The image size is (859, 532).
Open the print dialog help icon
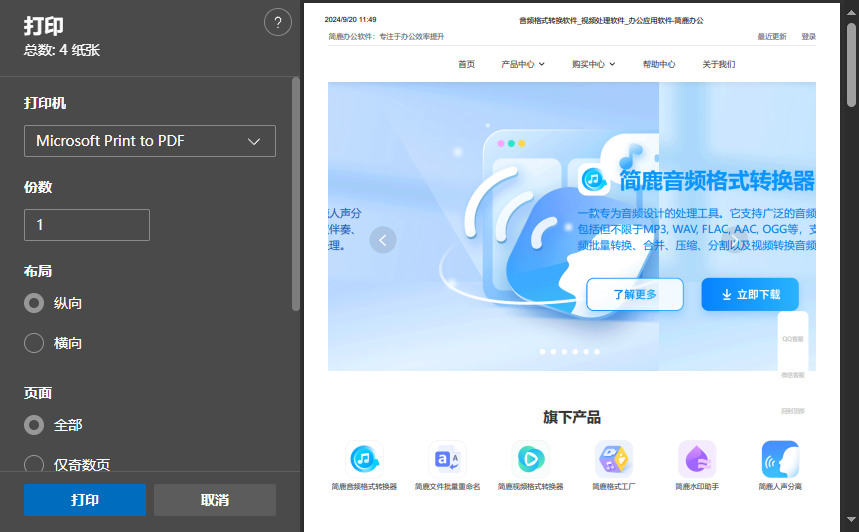point(278,22)
